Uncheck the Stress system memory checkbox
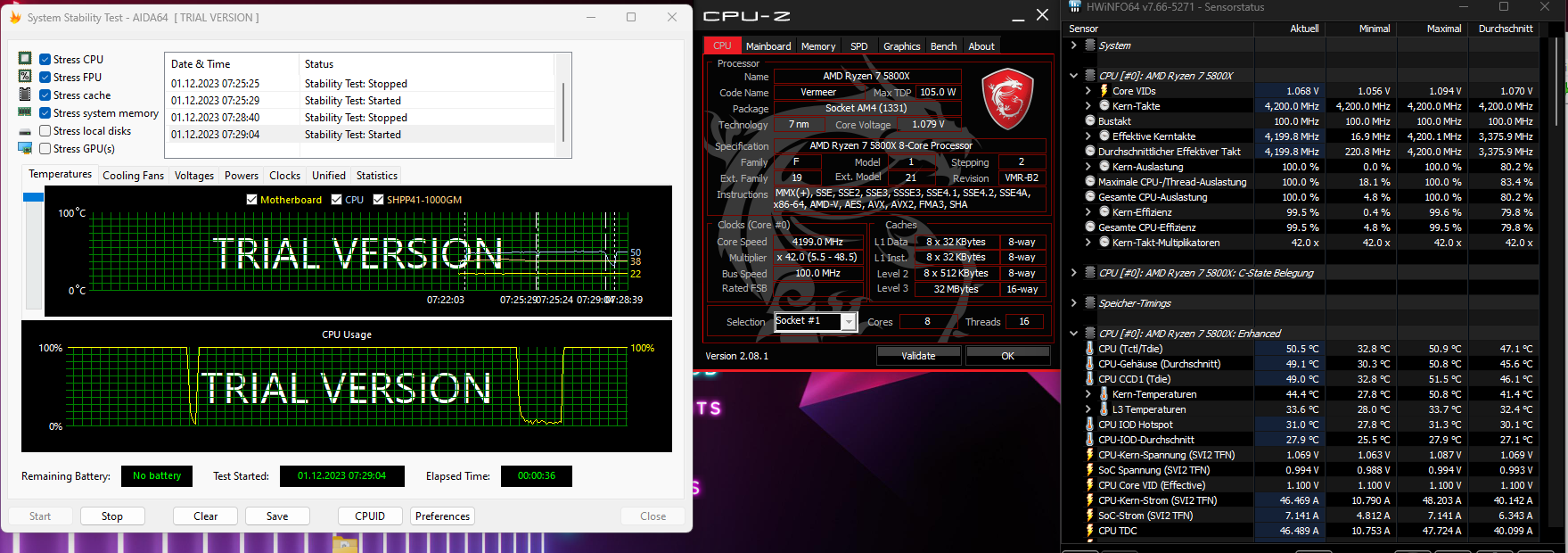The height and width of the screenshot is (553, 1568). (45, 113)
